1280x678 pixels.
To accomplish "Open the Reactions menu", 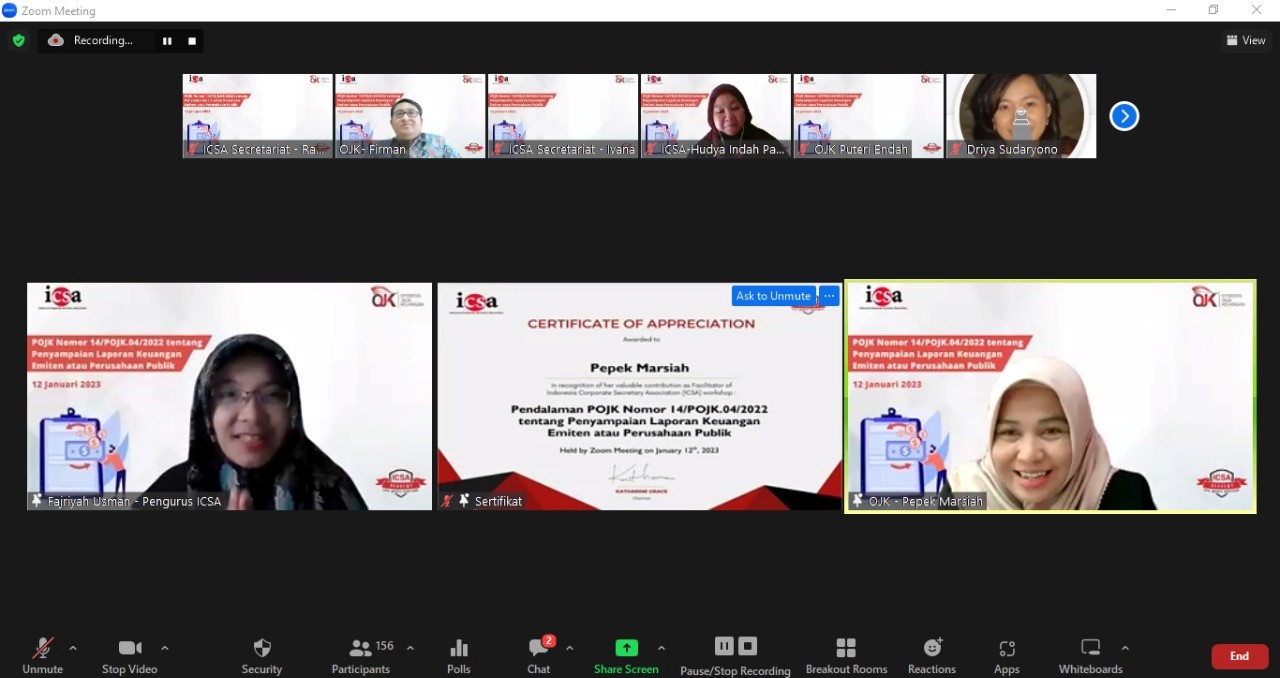I will tap(932, 655).
